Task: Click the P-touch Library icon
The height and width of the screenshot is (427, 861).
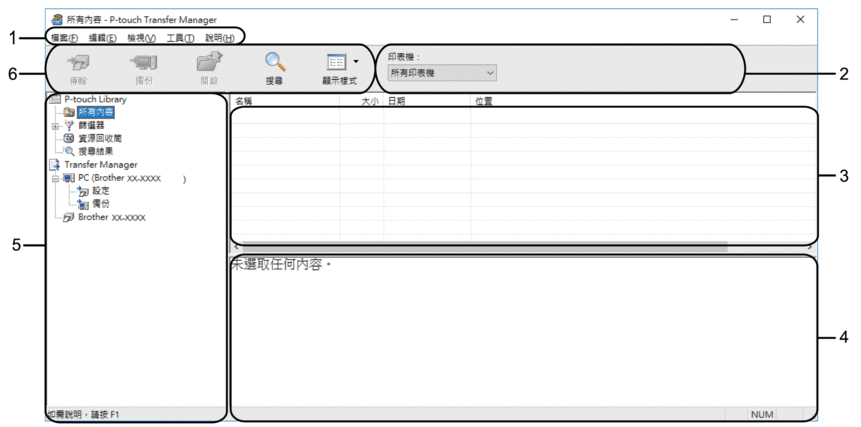Action: click(55, 99)
